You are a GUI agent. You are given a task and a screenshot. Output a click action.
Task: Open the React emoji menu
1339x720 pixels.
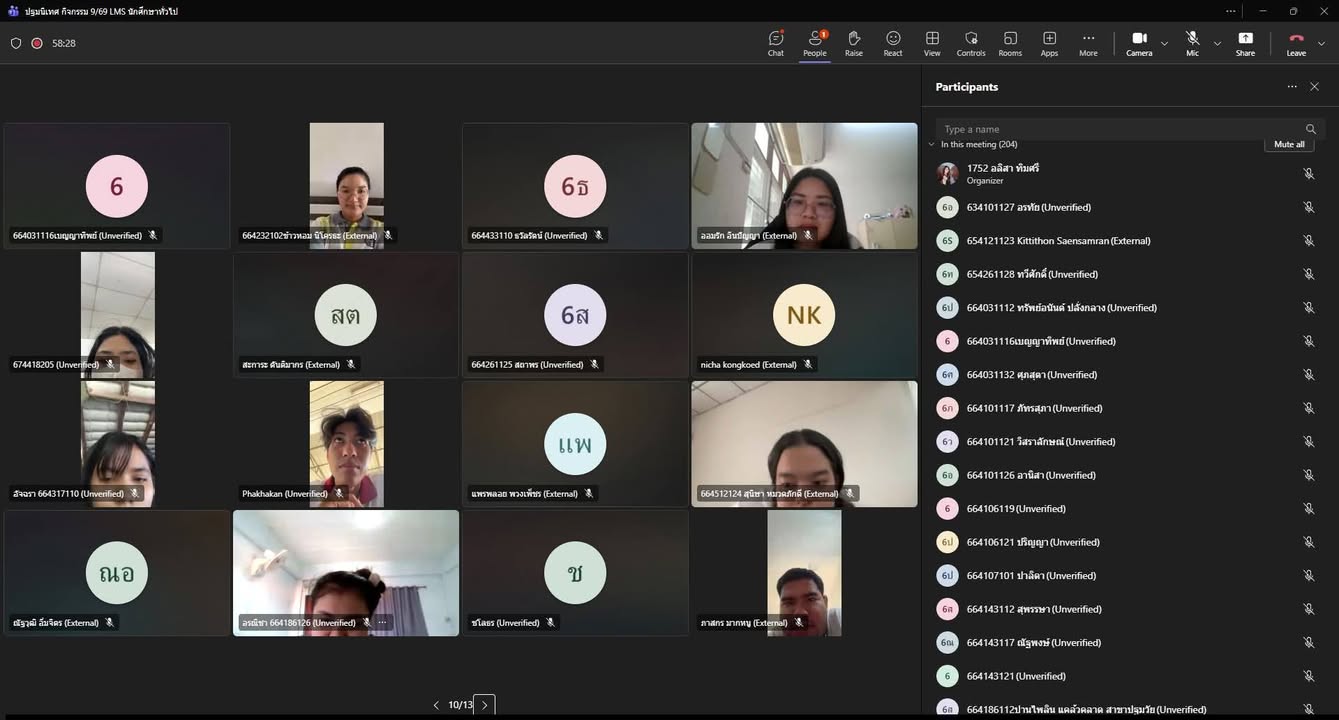(893, 43)
